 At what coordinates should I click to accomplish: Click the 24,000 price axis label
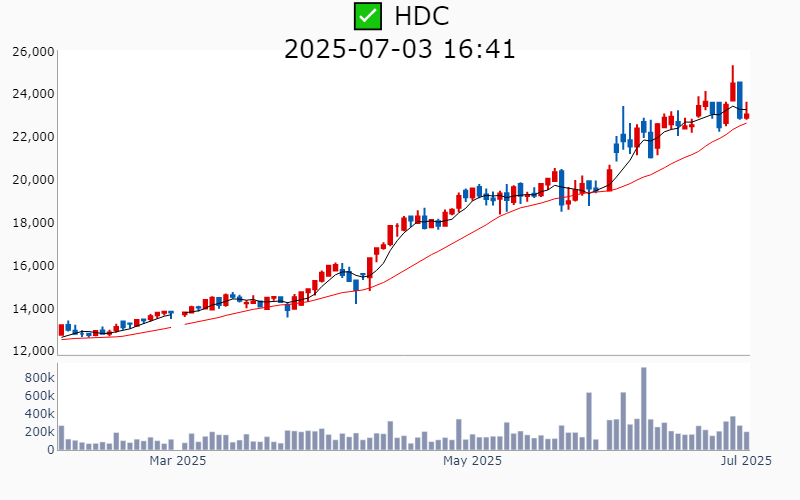[33, 94]
